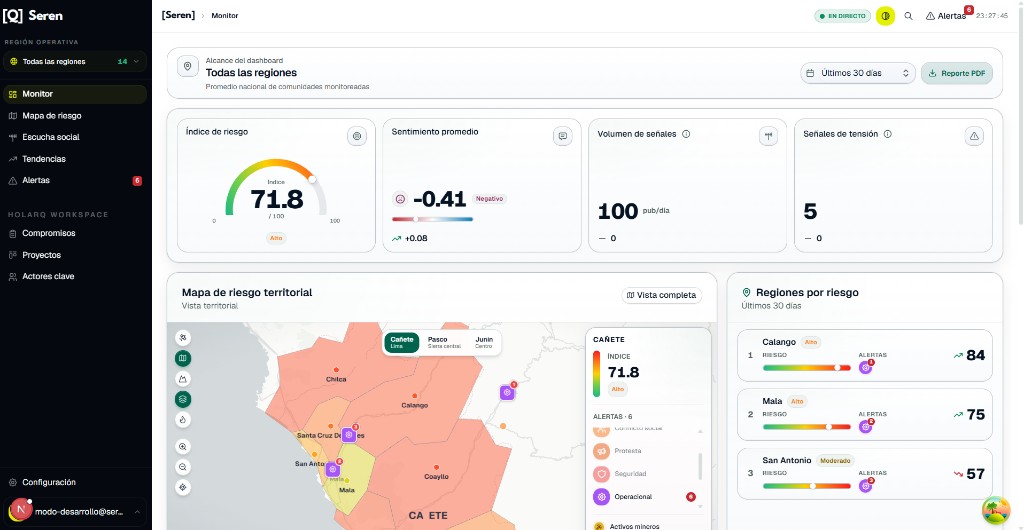The height and width of the screenshot is (530, 1024).
Task: Select the Operacional alert category
Action: [x=644, y=497]
